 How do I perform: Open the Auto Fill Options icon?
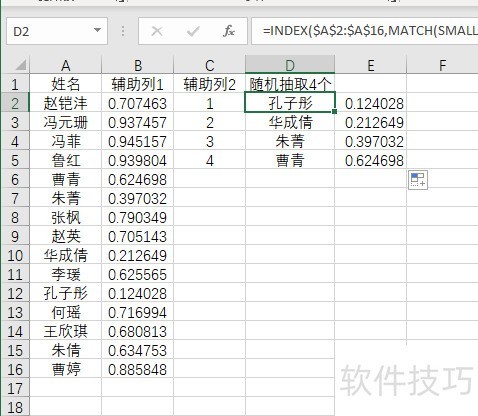418,180
